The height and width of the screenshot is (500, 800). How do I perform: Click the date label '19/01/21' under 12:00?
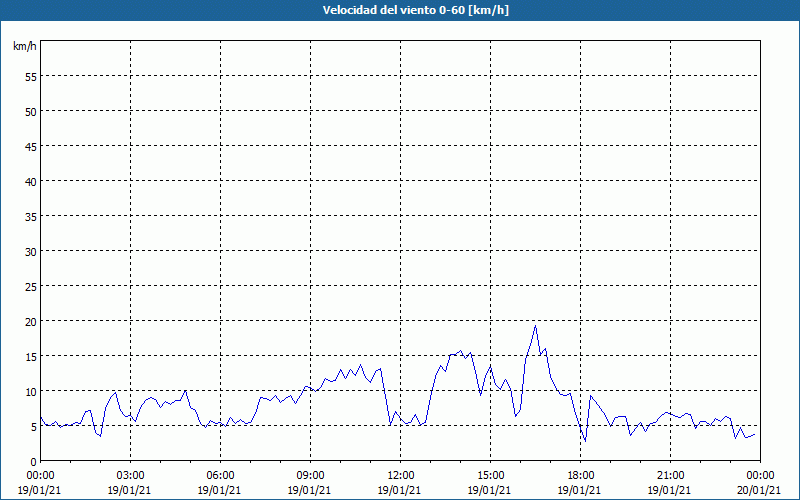(x=399, y=490)
